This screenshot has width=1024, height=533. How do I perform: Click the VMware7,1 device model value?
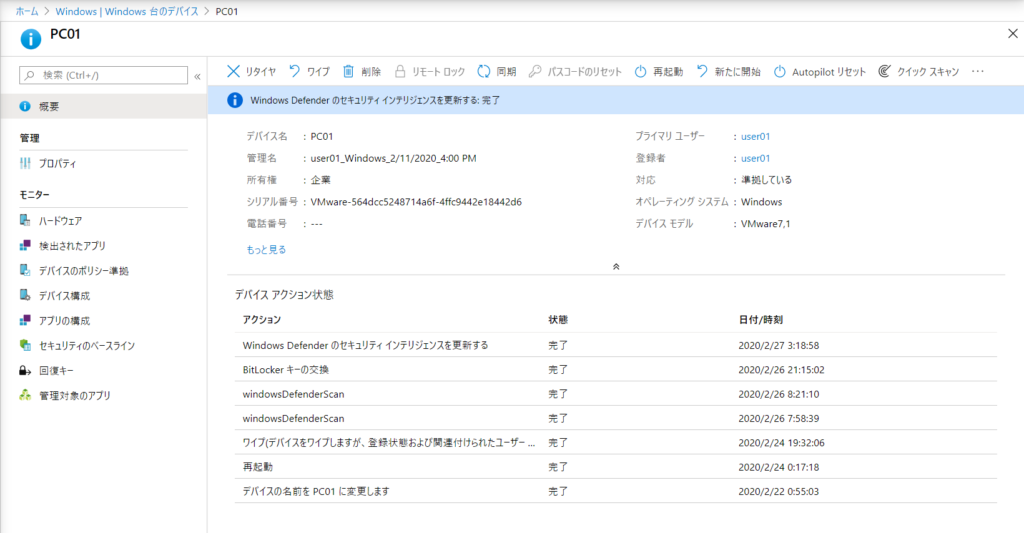[x=765, y=223]
